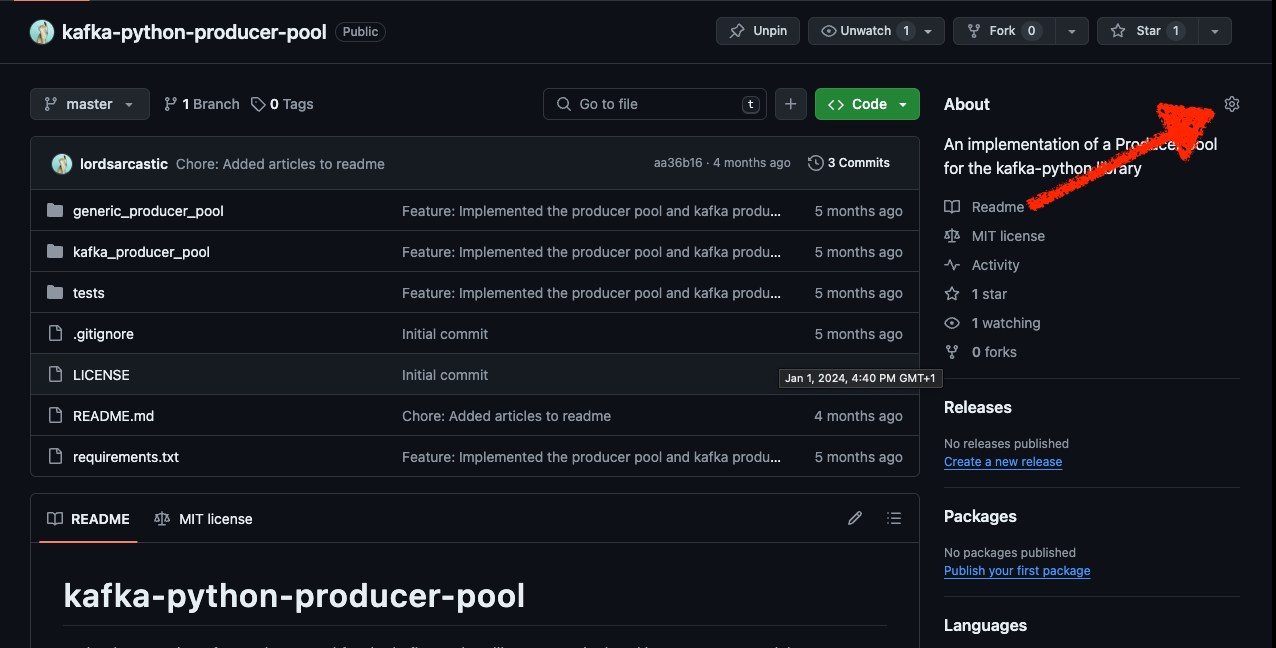Viewport: 1276px width, 648px height.
Task: Open the Unwatch notifications dropdown
Action: 876,31
